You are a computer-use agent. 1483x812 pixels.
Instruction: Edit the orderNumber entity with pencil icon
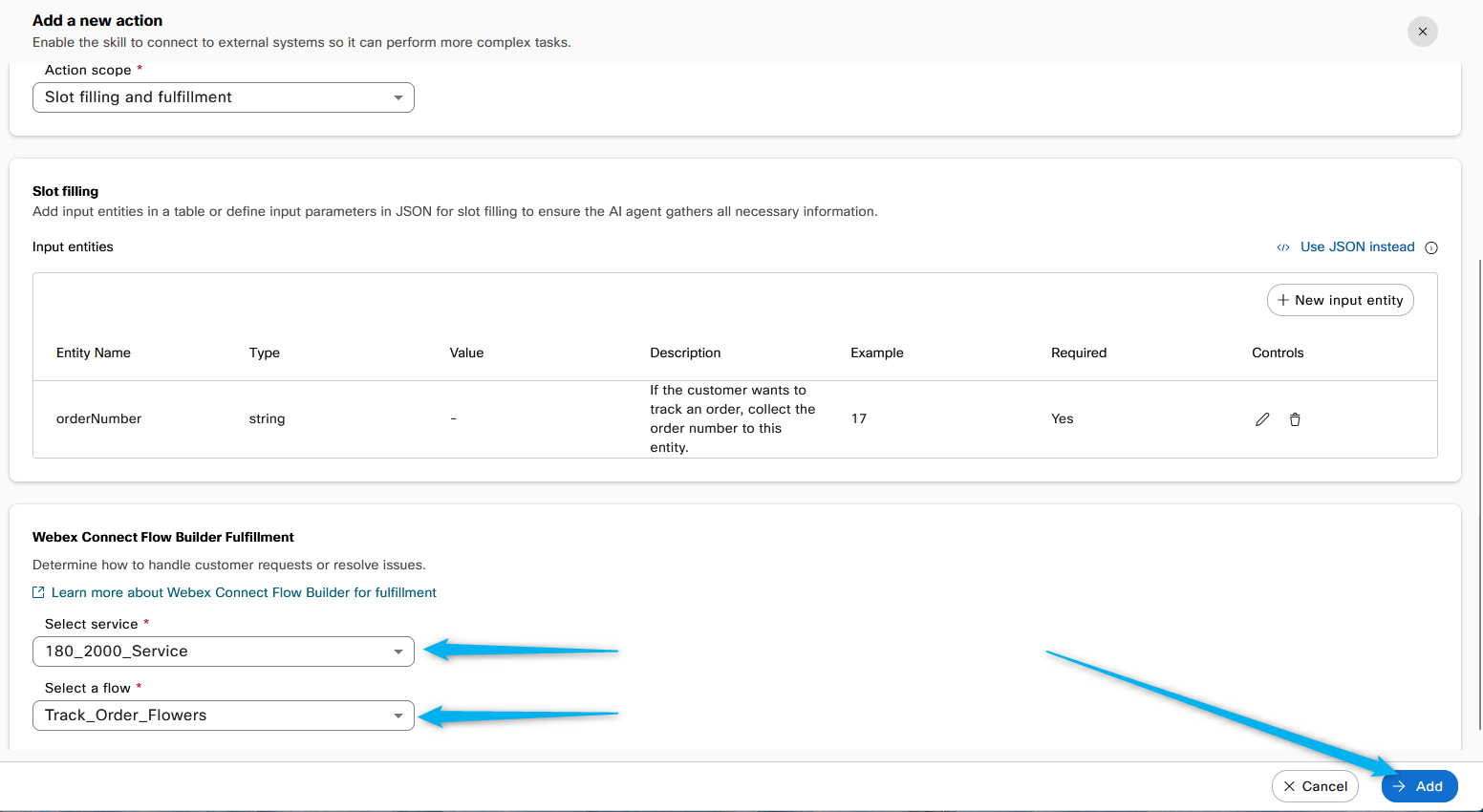coord(1262,419)
